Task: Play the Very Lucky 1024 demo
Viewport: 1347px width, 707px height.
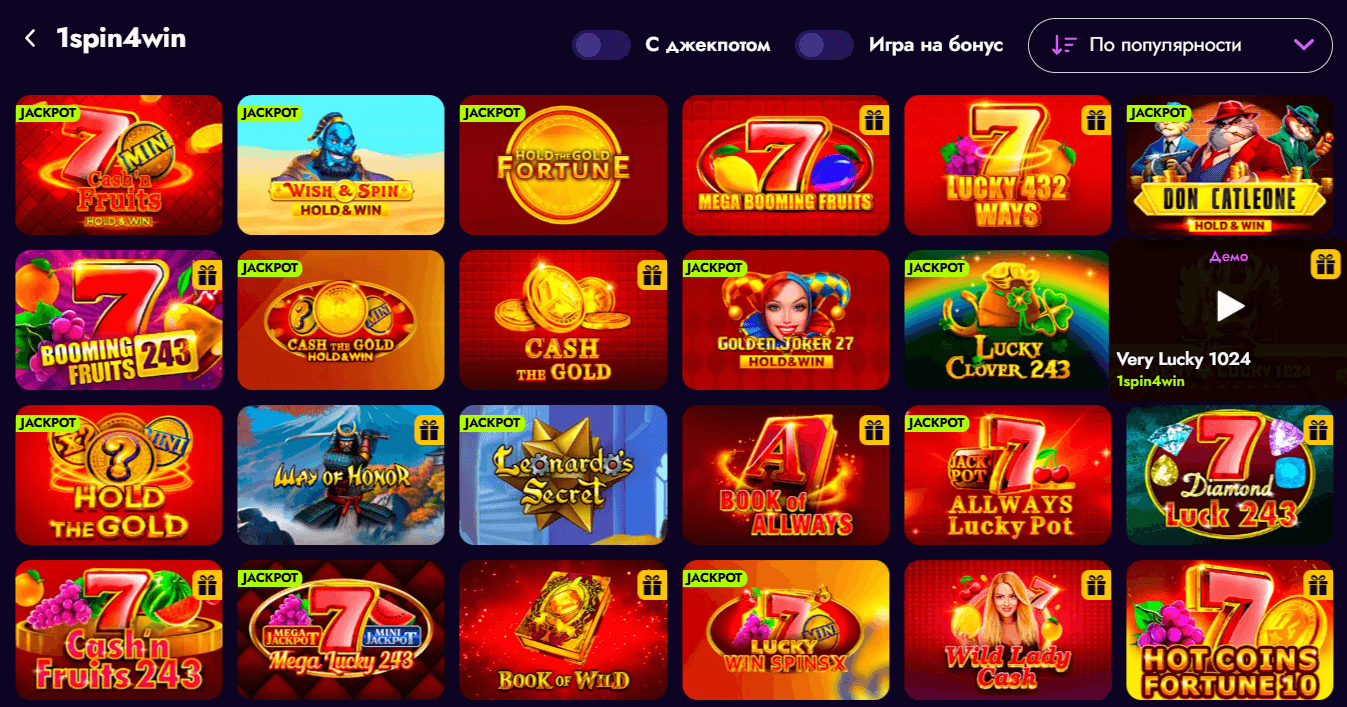Action: click(x=1229, y=306)
